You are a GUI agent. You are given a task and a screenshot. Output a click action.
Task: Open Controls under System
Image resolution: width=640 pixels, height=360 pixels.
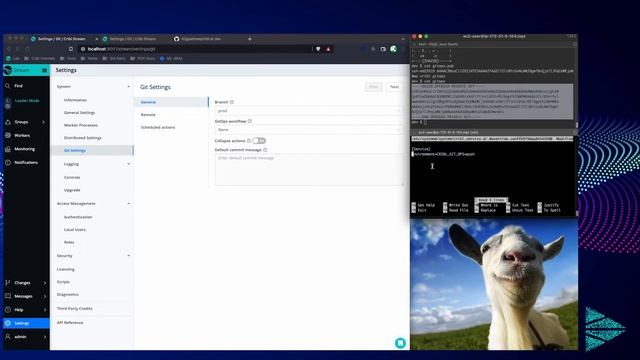pyautogui.click(x=72, y=178)
